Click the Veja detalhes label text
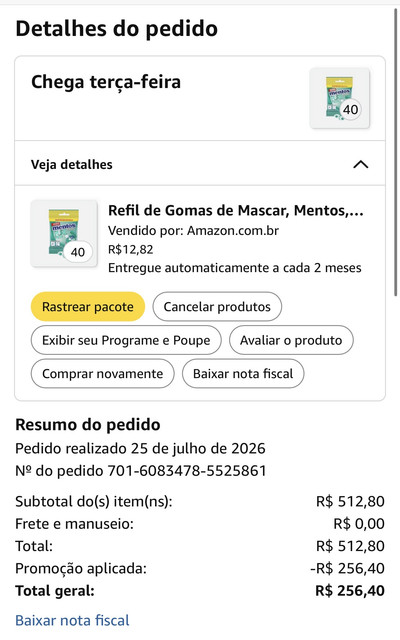 (72, 164)
